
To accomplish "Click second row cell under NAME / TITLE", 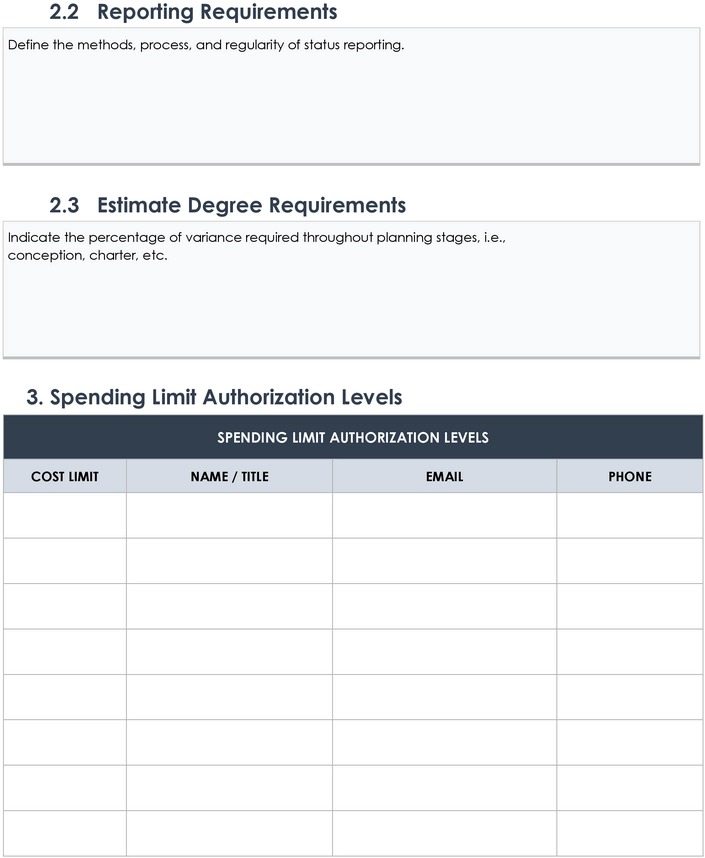I will (x=229, y=561).
